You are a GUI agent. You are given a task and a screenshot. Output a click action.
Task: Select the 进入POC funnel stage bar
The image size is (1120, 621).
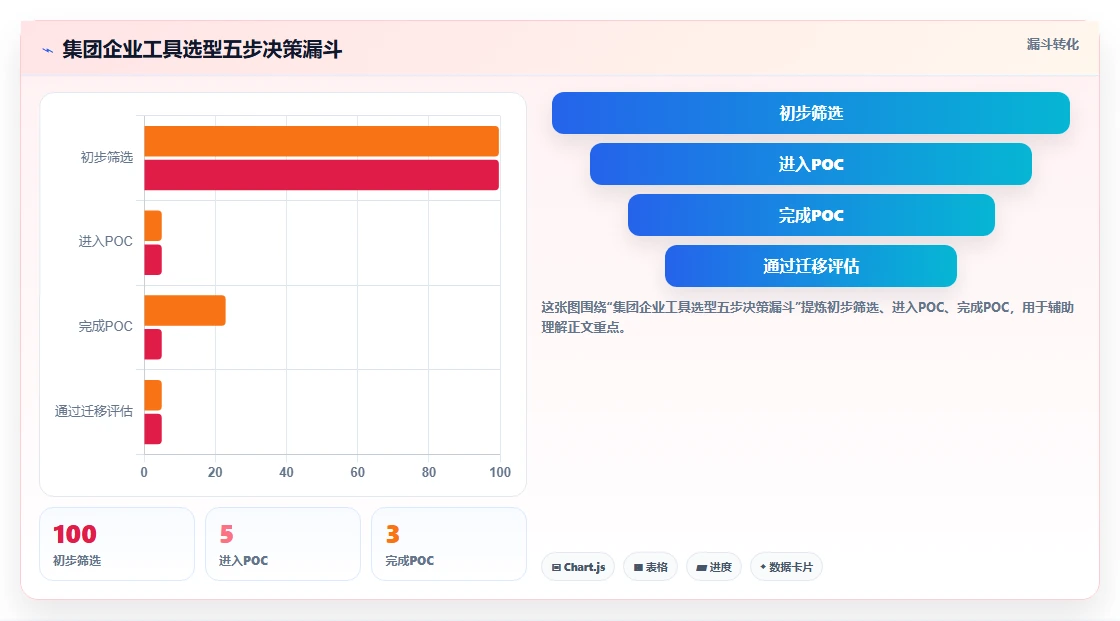(811, 164)
